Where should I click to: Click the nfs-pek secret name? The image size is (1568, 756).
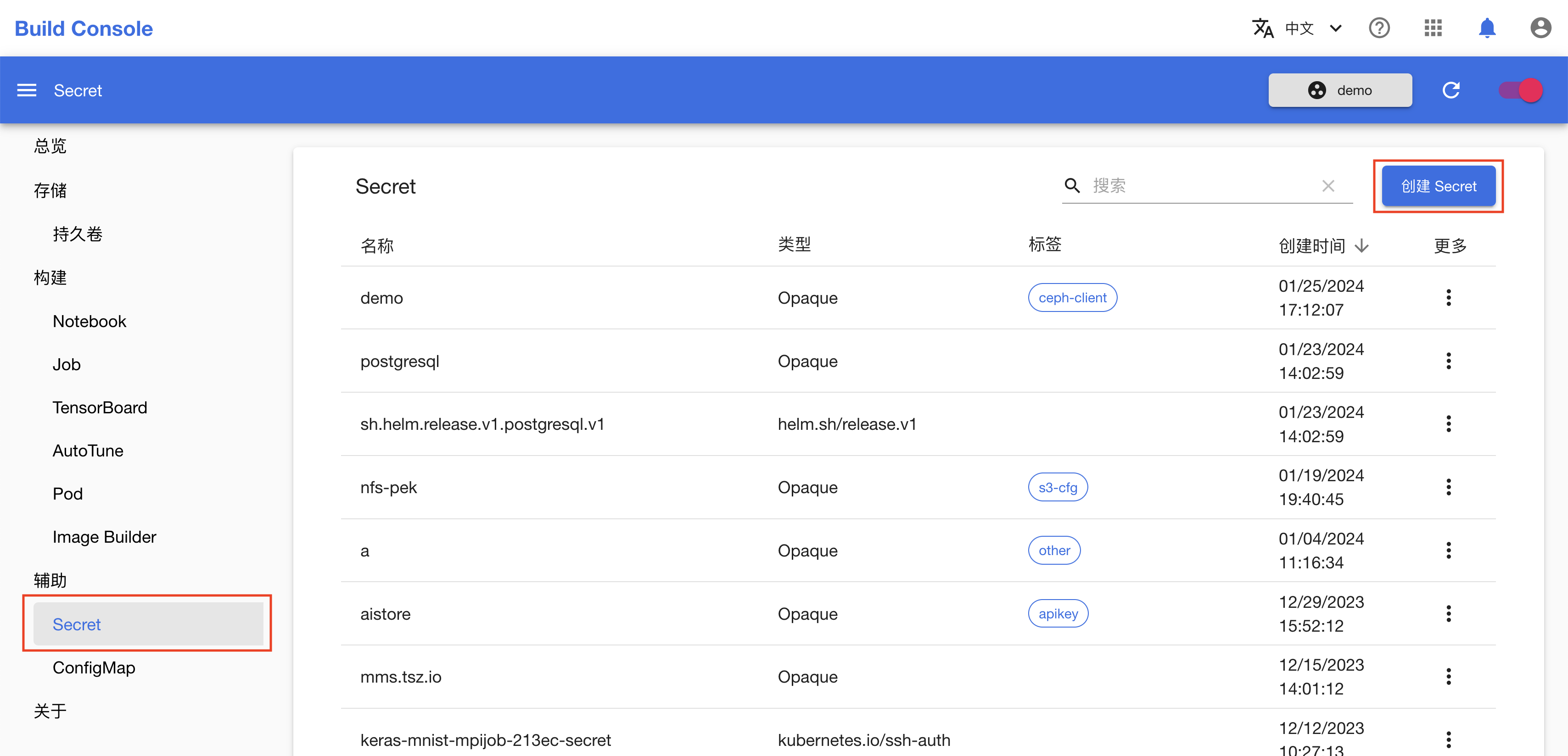click(388, 487)
